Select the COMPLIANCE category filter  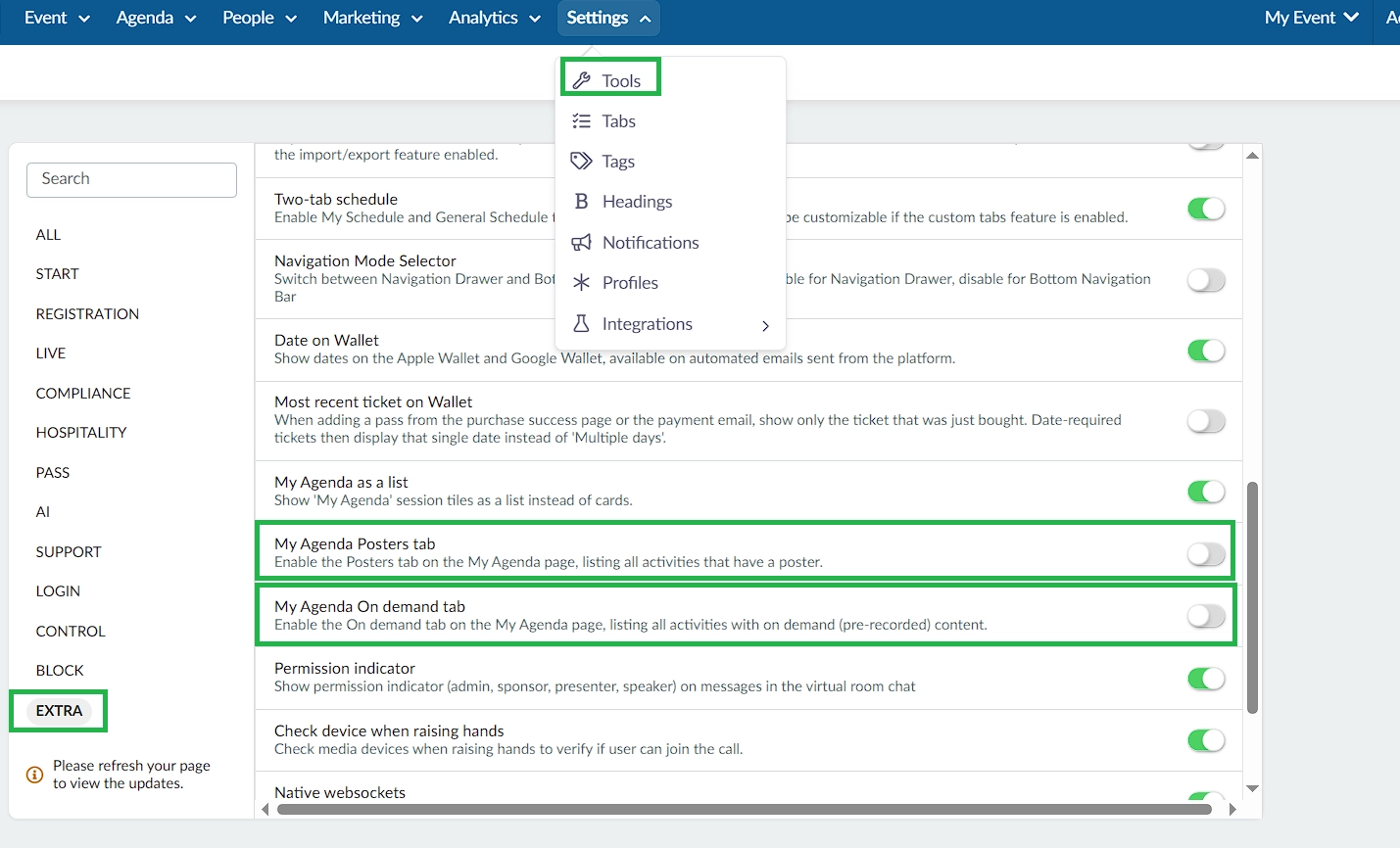(83, 394)
